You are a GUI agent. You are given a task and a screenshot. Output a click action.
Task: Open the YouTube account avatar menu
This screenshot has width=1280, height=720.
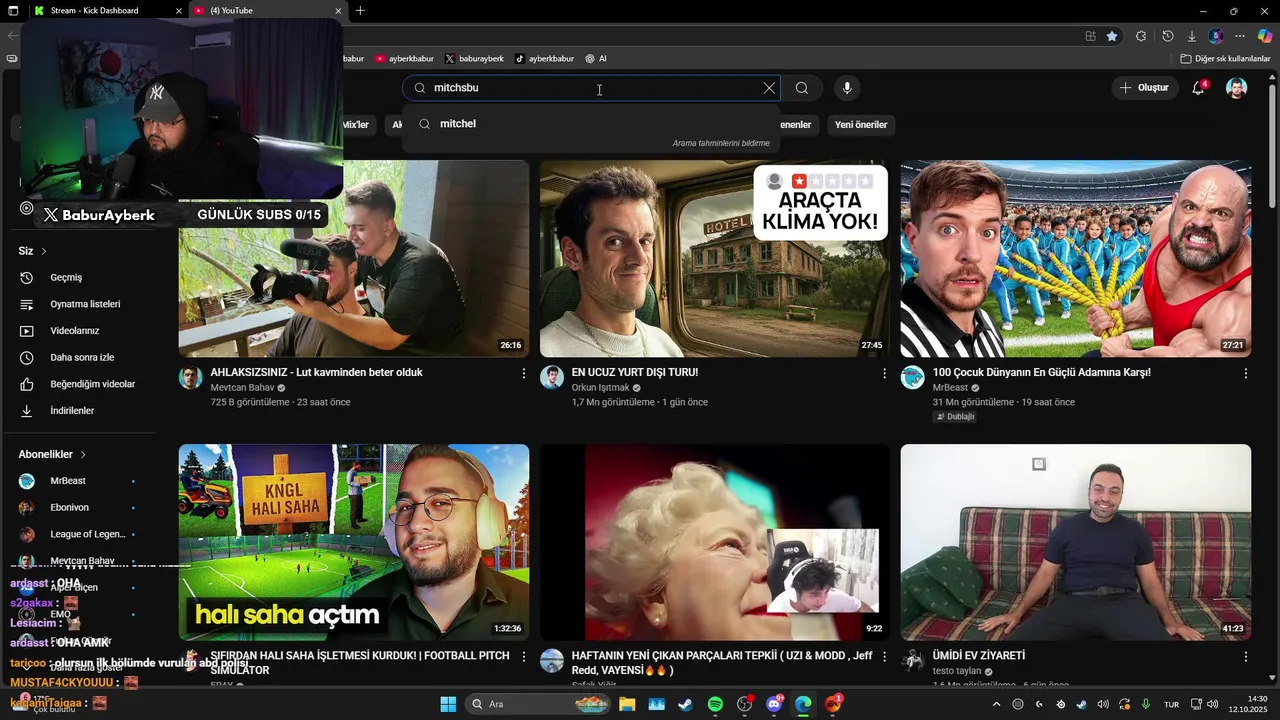pos(1237,88)
